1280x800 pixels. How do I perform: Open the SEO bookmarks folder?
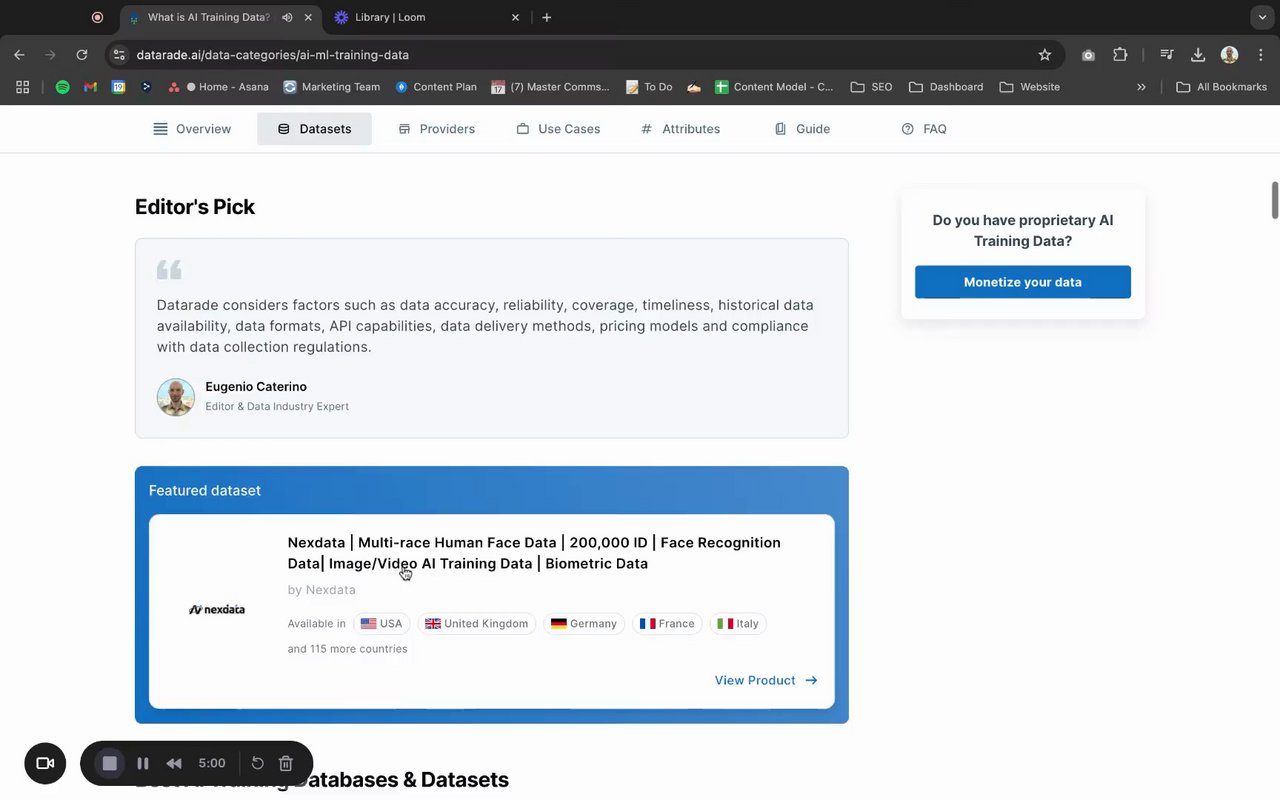[871, 87]
